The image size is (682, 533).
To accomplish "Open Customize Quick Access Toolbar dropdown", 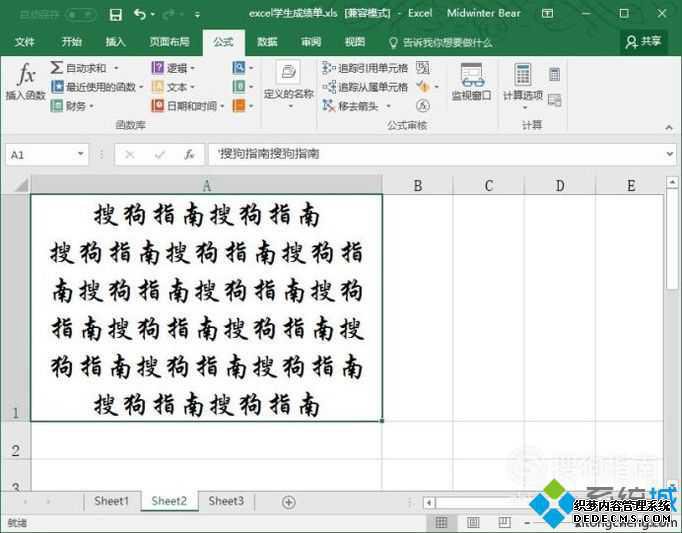I will [197, 15].
